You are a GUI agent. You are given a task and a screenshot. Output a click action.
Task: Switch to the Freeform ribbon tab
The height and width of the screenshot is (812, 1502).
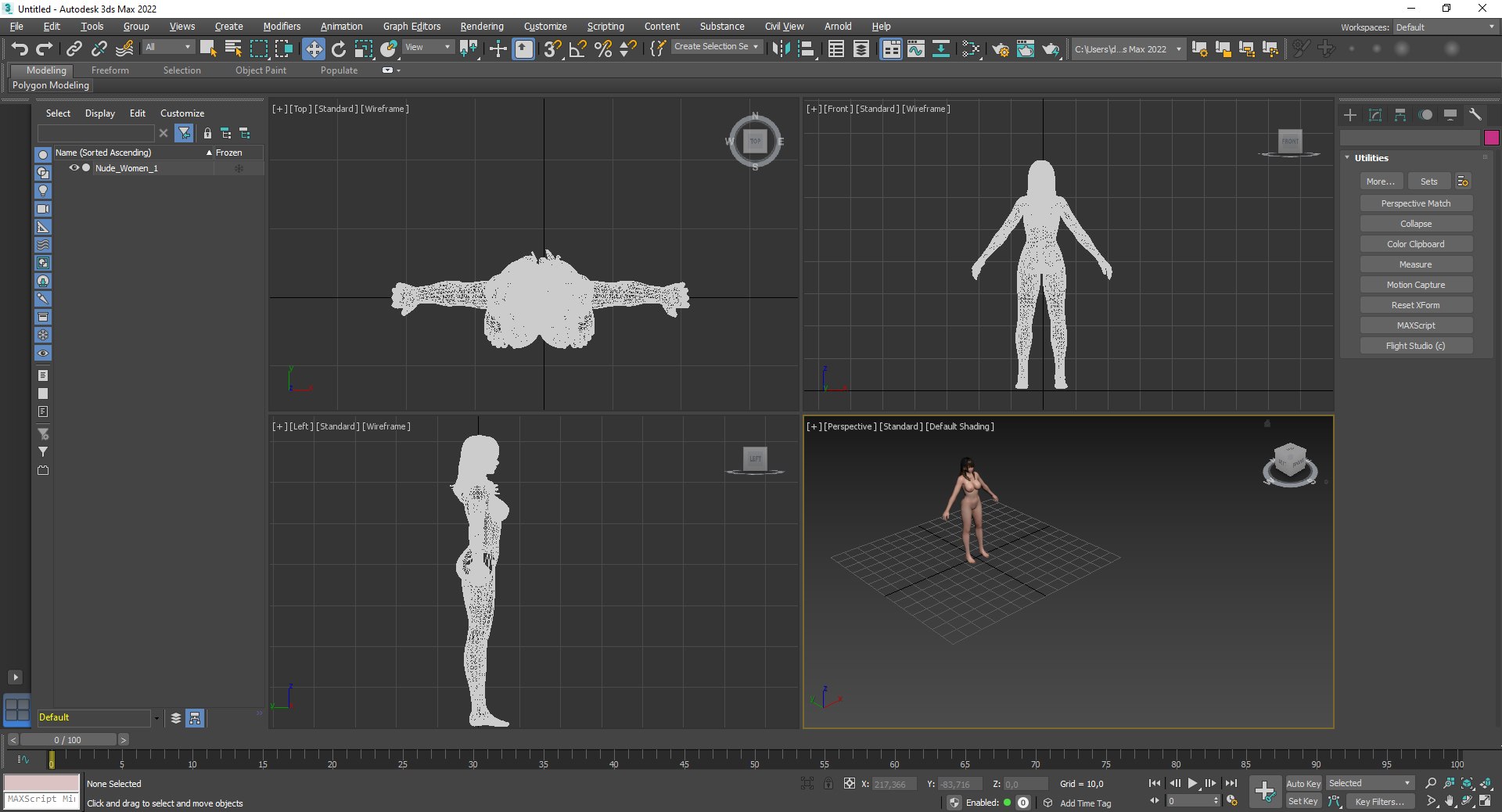click(110, 70)
